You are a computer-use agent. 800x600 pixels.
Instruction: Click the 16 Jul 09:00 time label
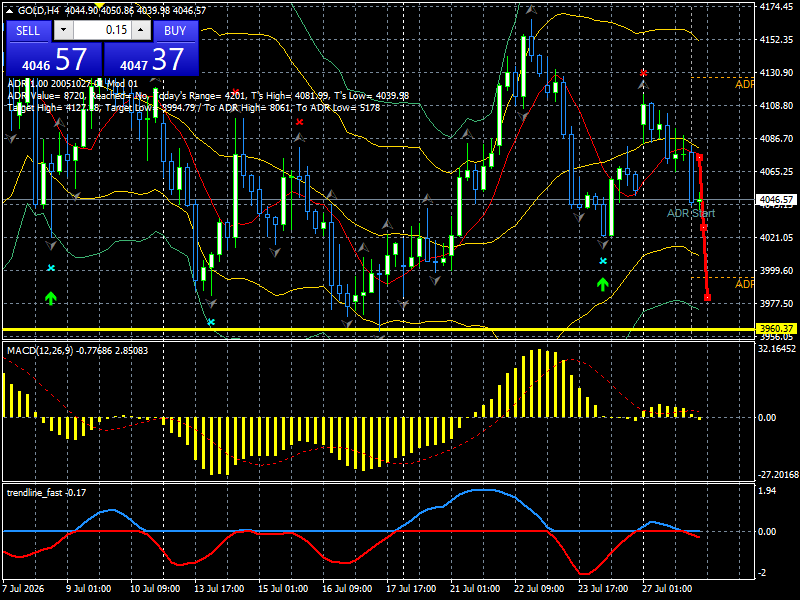[x=347, y=588]
